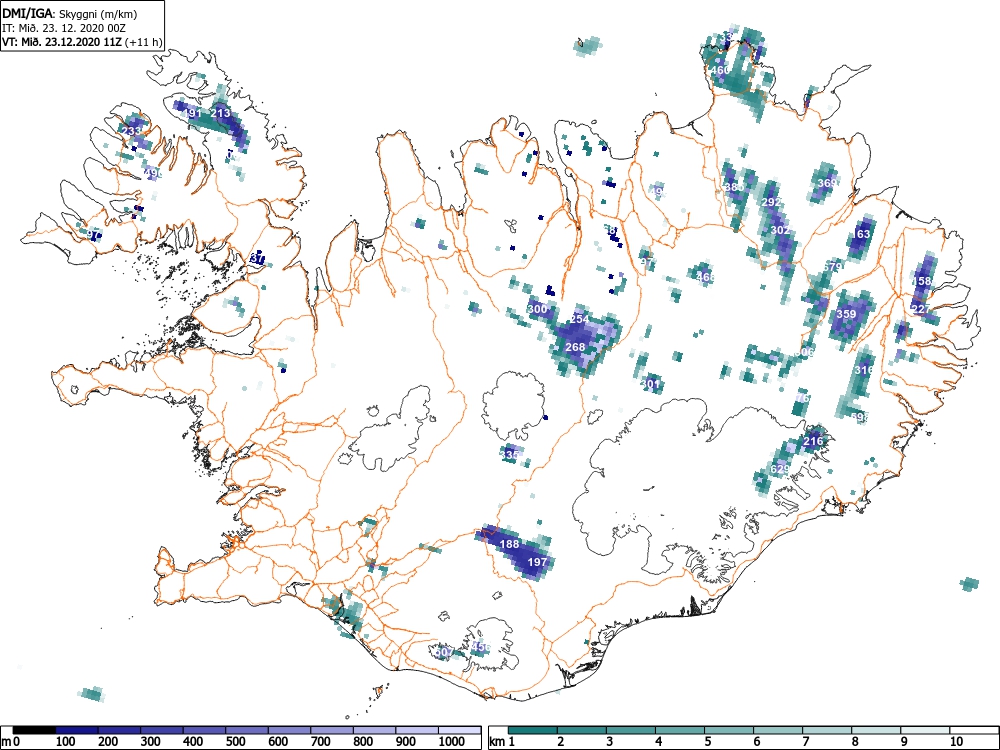Click the '700' label on the meter legend

(x=321, y=742)
